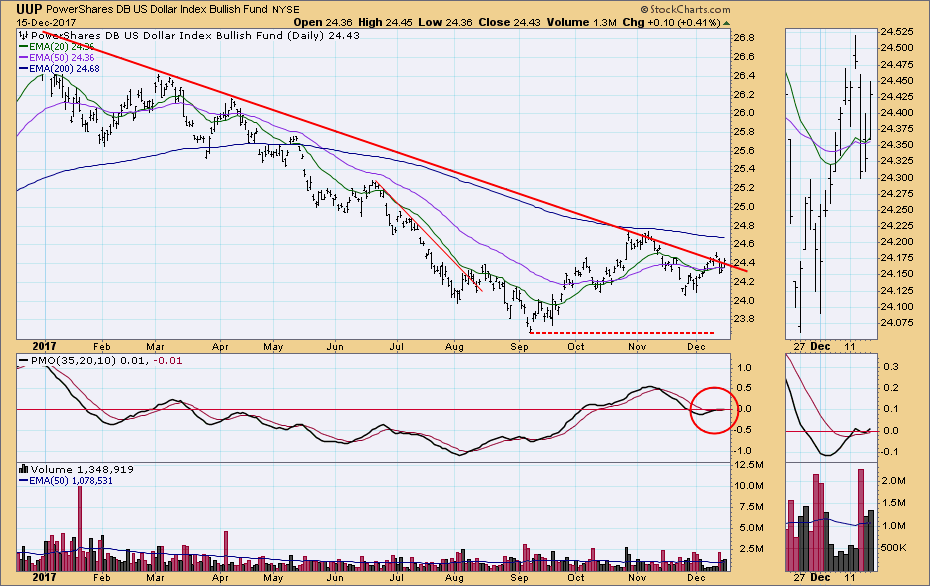The image size is (930, 586).
Task: Click the green up-arrow change indicator
Action: click(727, 23)
